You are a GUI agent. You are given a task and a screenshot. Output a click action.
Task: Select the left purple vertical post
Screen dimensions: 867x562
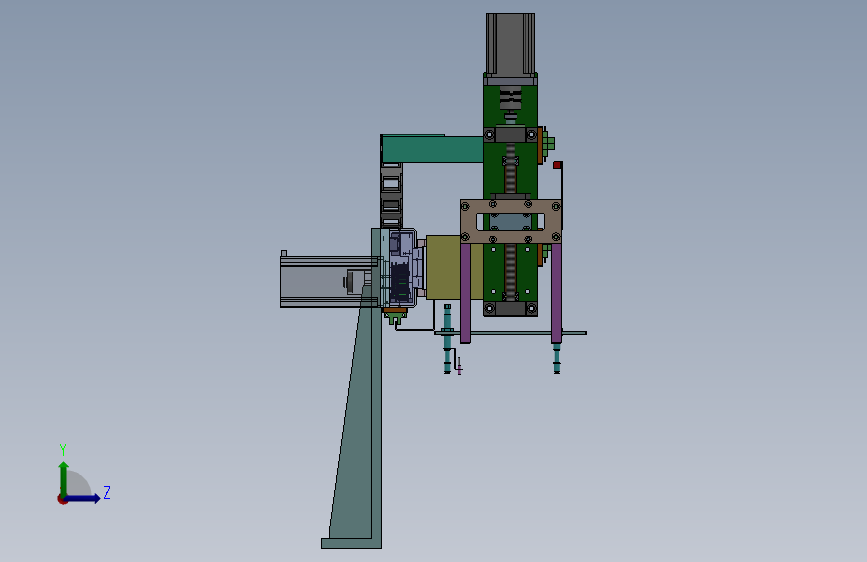tap(465, 293)
